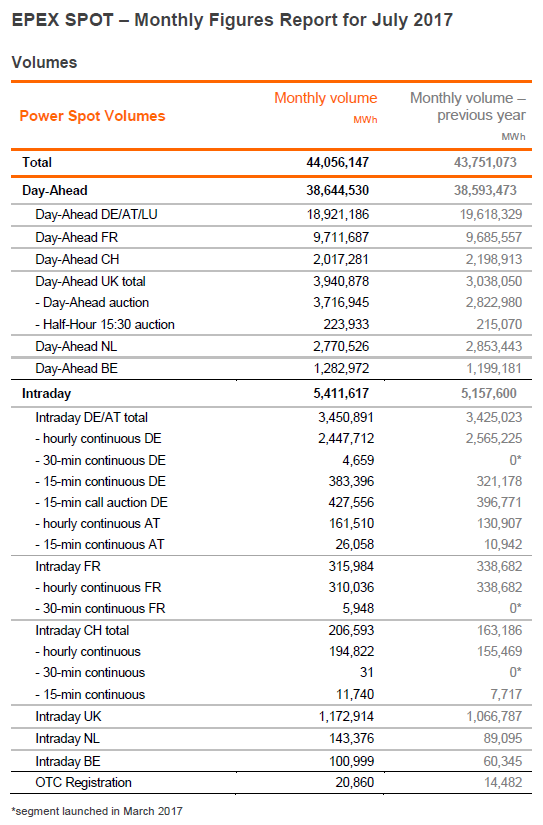Screen dimensions: 543x825
Task: Select Intraday UK value 1,172,914
Action: pos(346,717)
